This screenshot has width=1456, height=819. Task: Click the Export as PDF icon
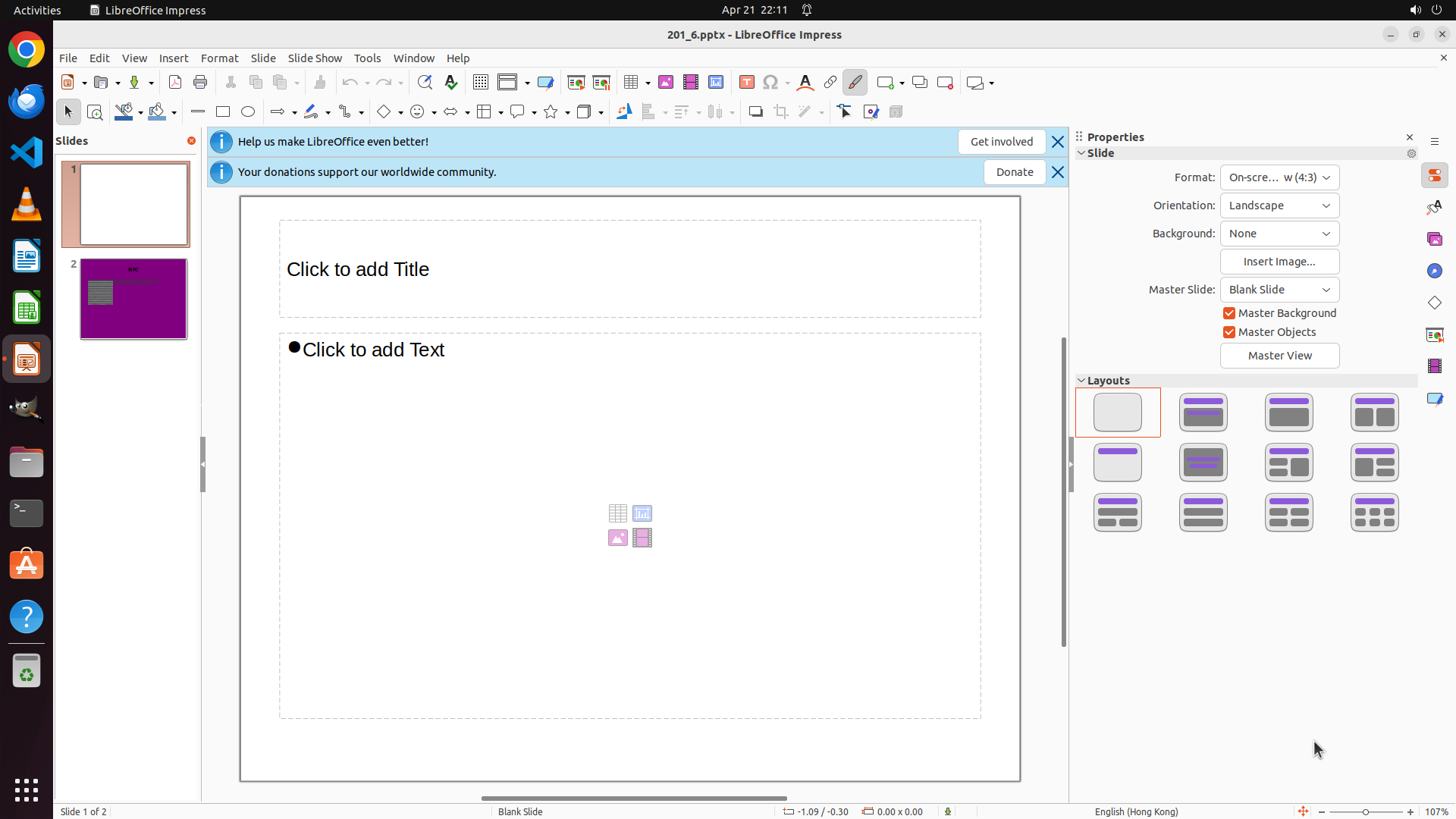175,83
